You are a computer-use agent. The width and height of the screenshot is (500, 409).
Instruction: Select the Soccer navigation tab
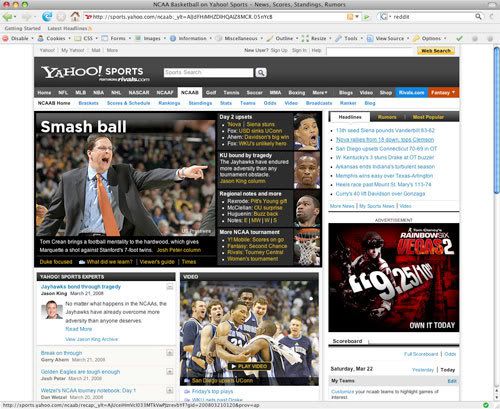pyautogui.click(x=254, y=93)
